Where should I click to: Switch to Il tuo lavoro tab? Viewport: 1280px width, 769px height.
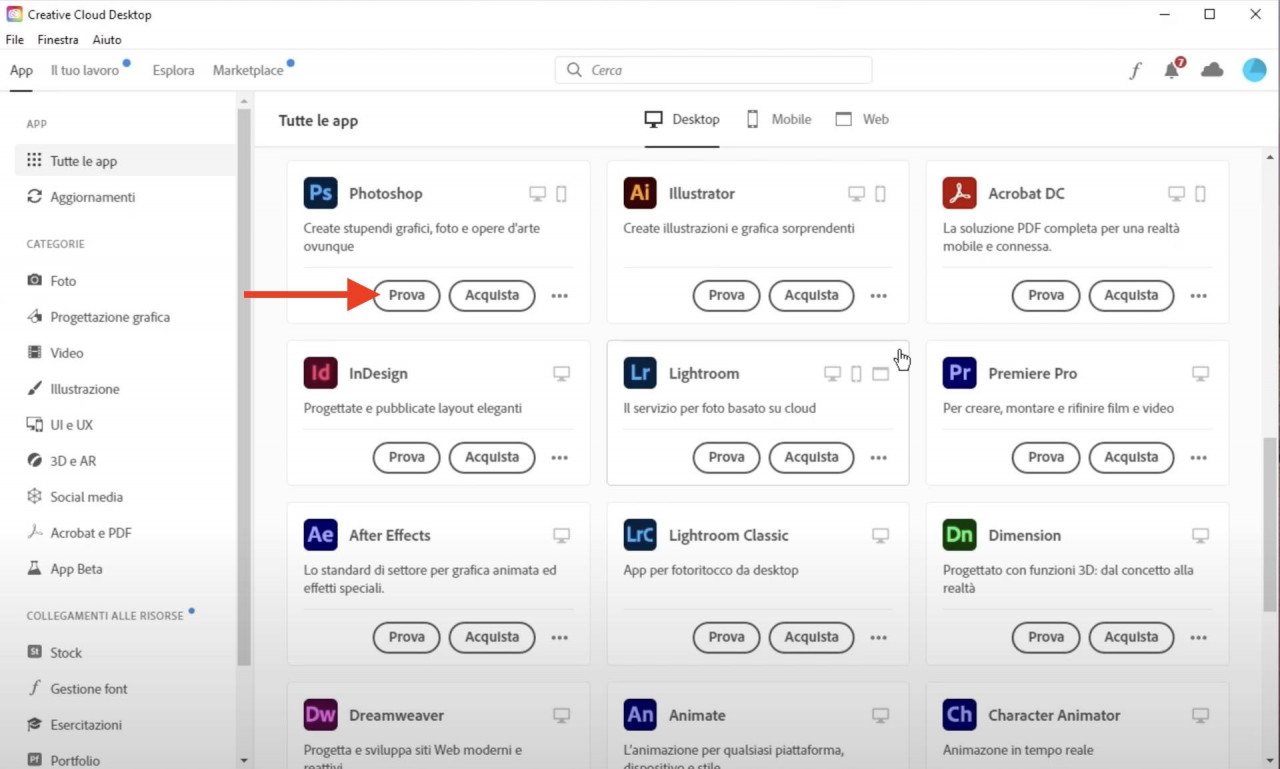(x=85, y=70)
